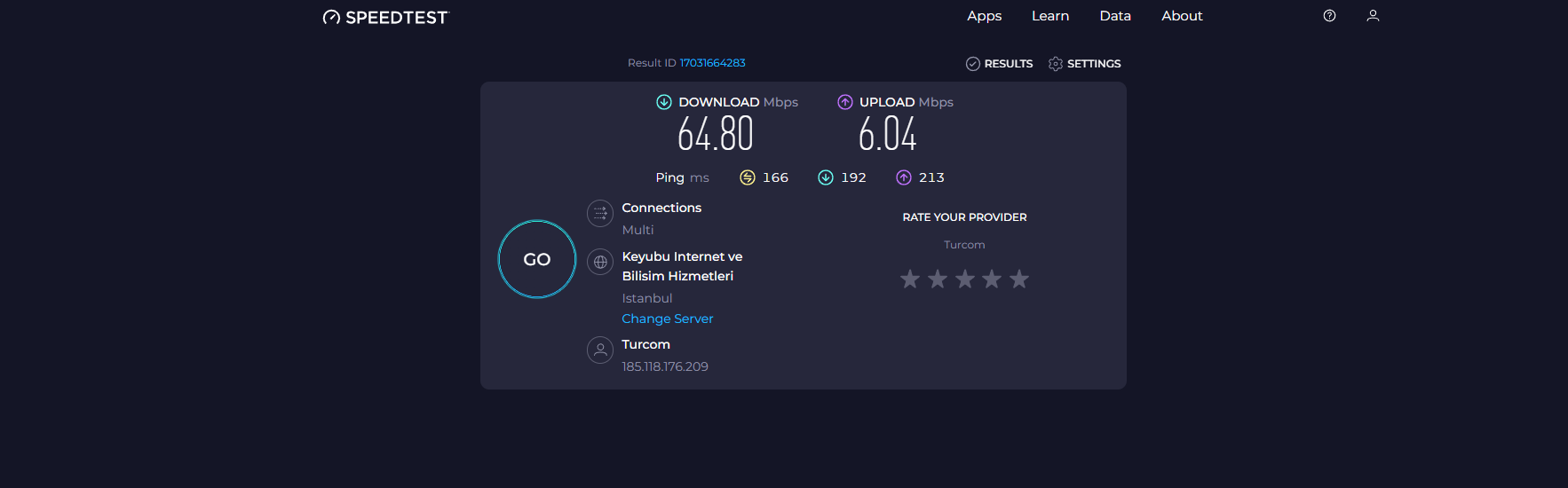Click the Connections label
1568x488 pixels.
[x=661, y=208]
